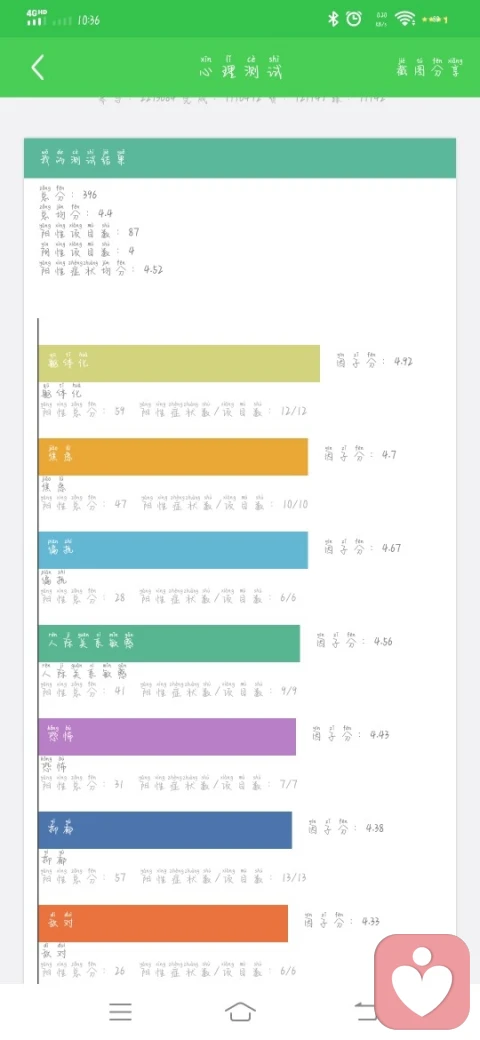Tap the Bluetooth status bar icon

333,19
